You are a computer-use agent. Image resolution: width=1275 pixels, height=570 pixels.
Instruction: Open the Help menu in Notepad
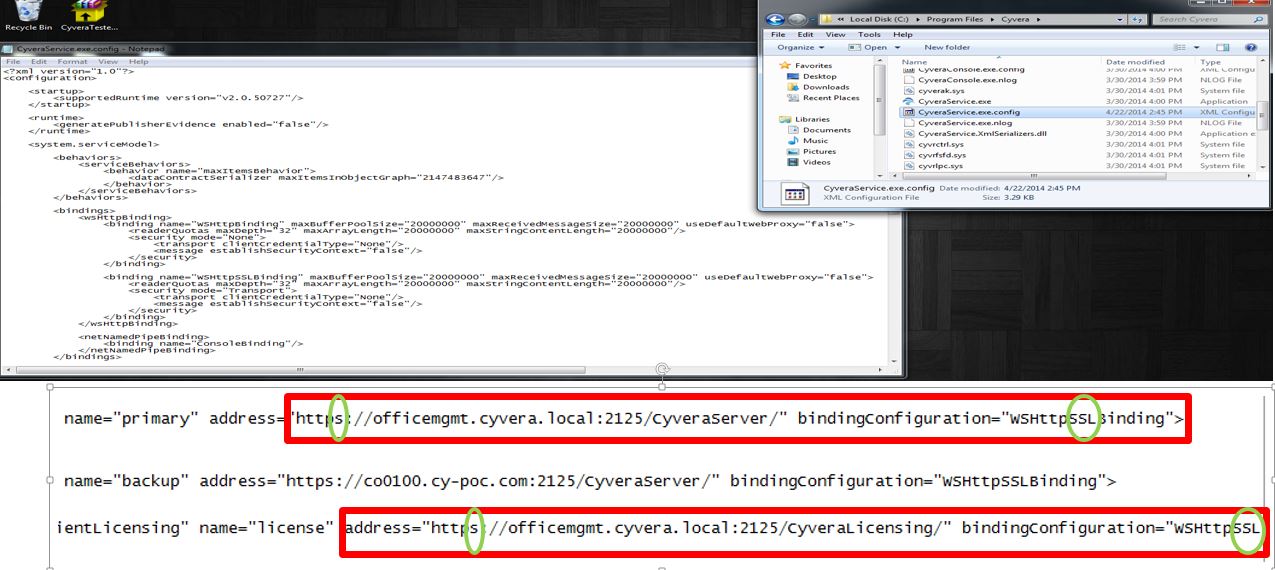(x=138, y=61)
